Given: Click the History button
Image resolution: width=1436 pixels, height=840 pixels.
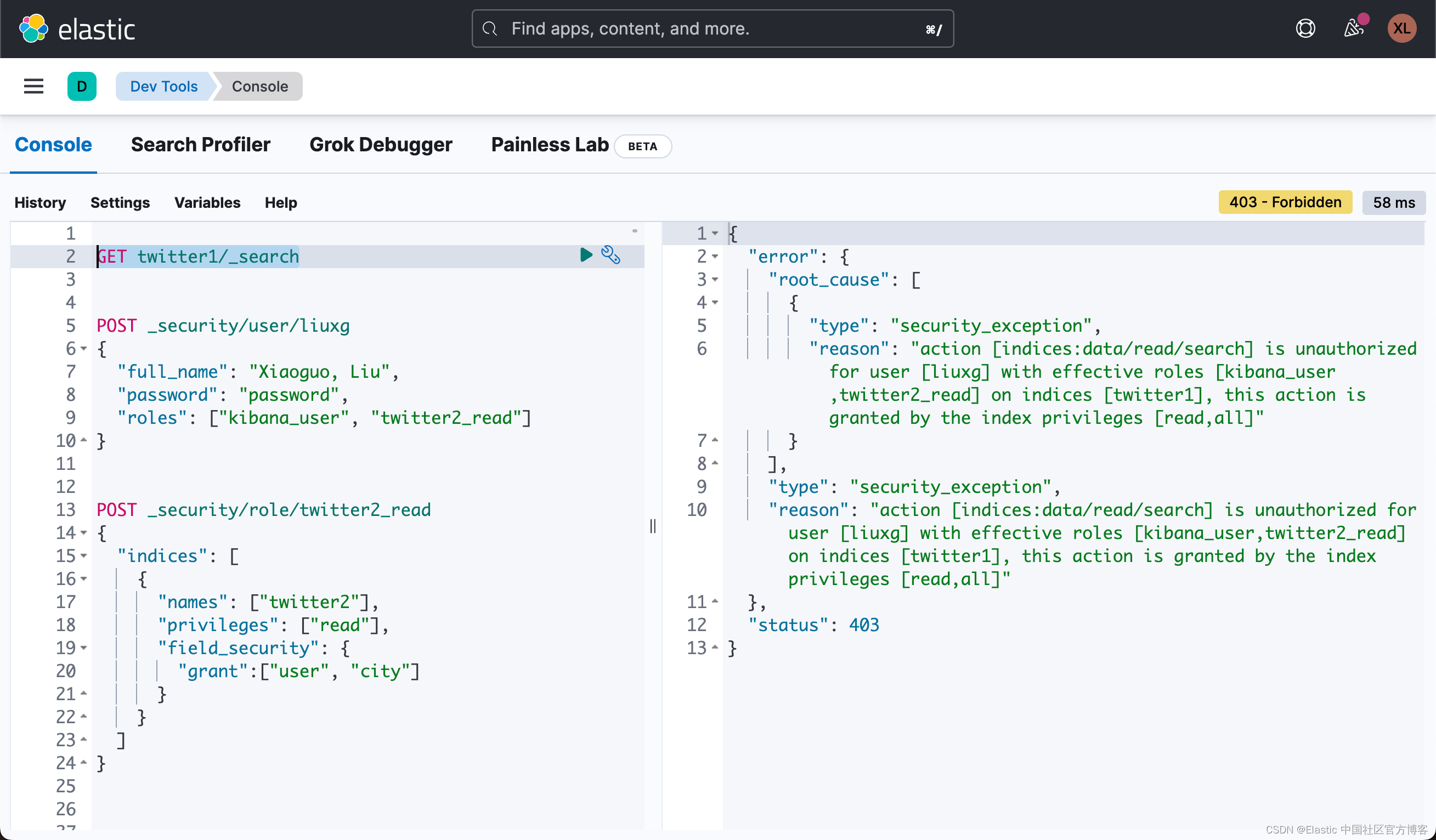Looking at the screenshot, I should point(40,203).
